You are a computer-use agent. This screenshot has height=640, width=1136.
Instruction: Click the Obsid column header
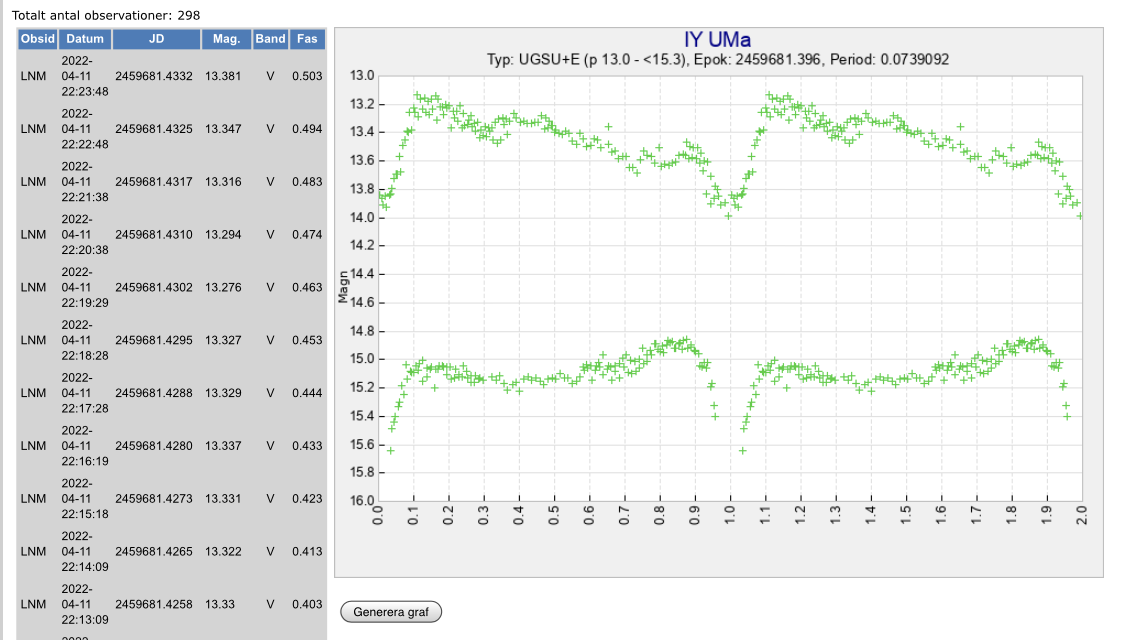pyautogui.click(x=38, y=39)
